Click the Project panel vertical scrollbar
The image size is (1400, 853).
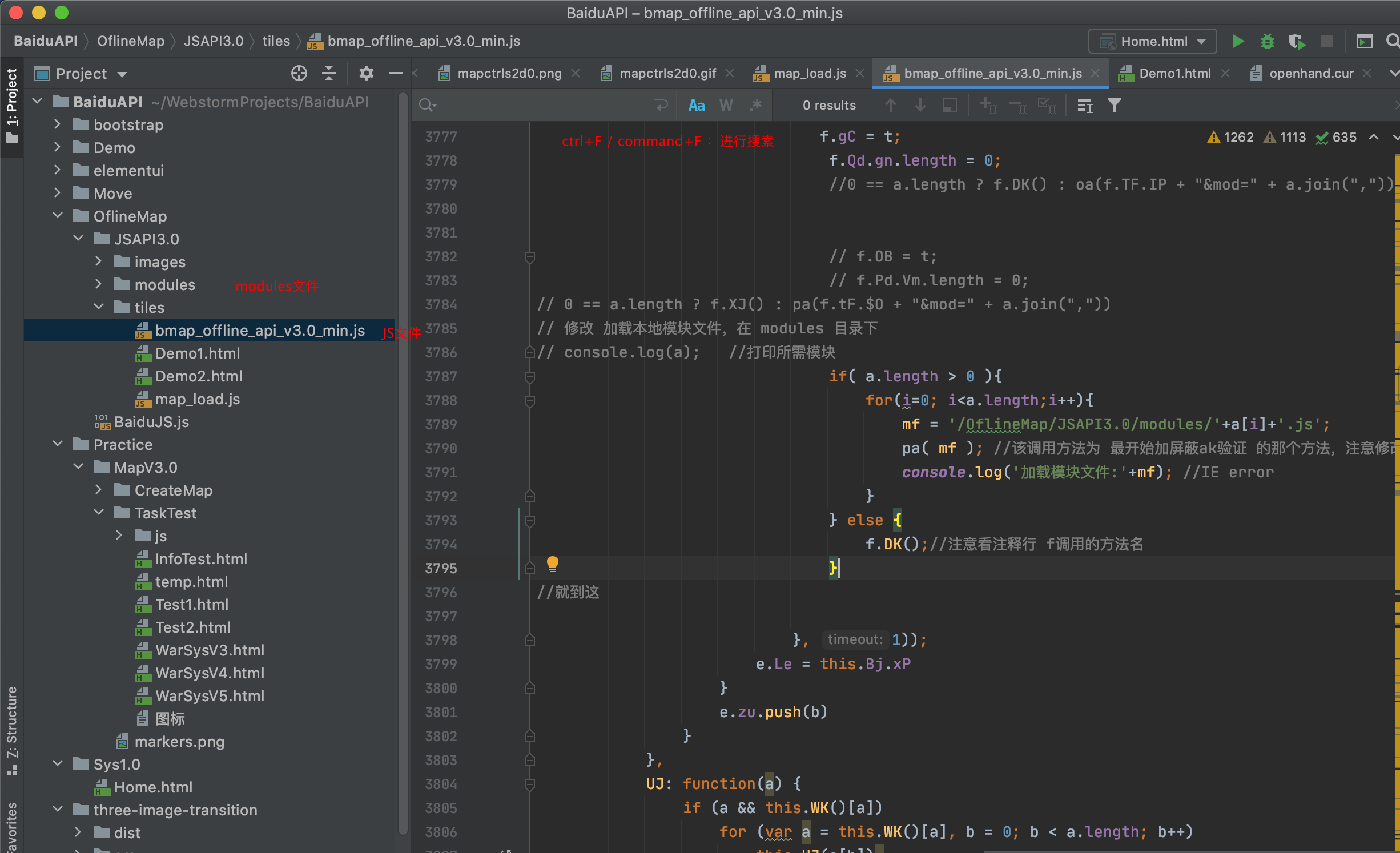point(403,462)
